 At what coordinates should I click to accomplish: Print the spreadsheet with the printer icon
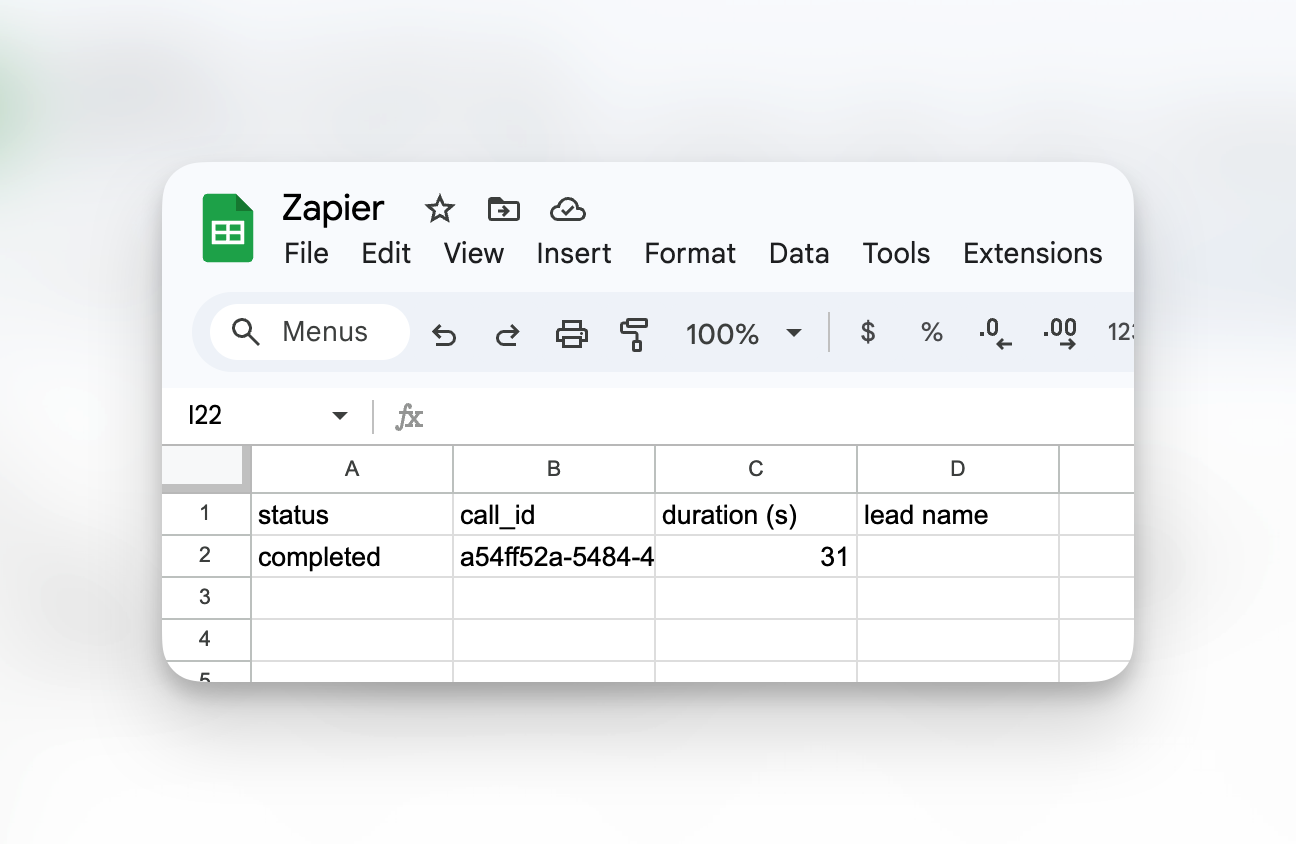[572, 333]
